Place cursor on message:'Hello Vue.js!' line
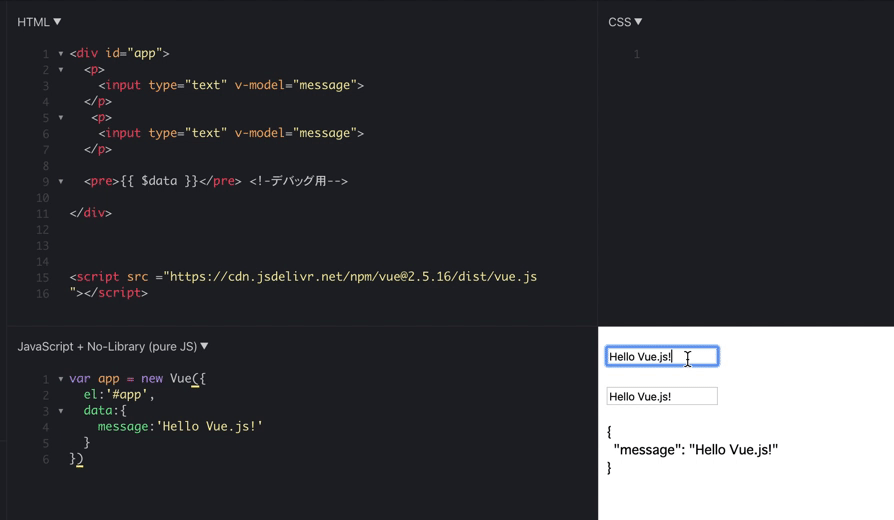The width and height of the screenshot is (894, 520). [180, 426]
